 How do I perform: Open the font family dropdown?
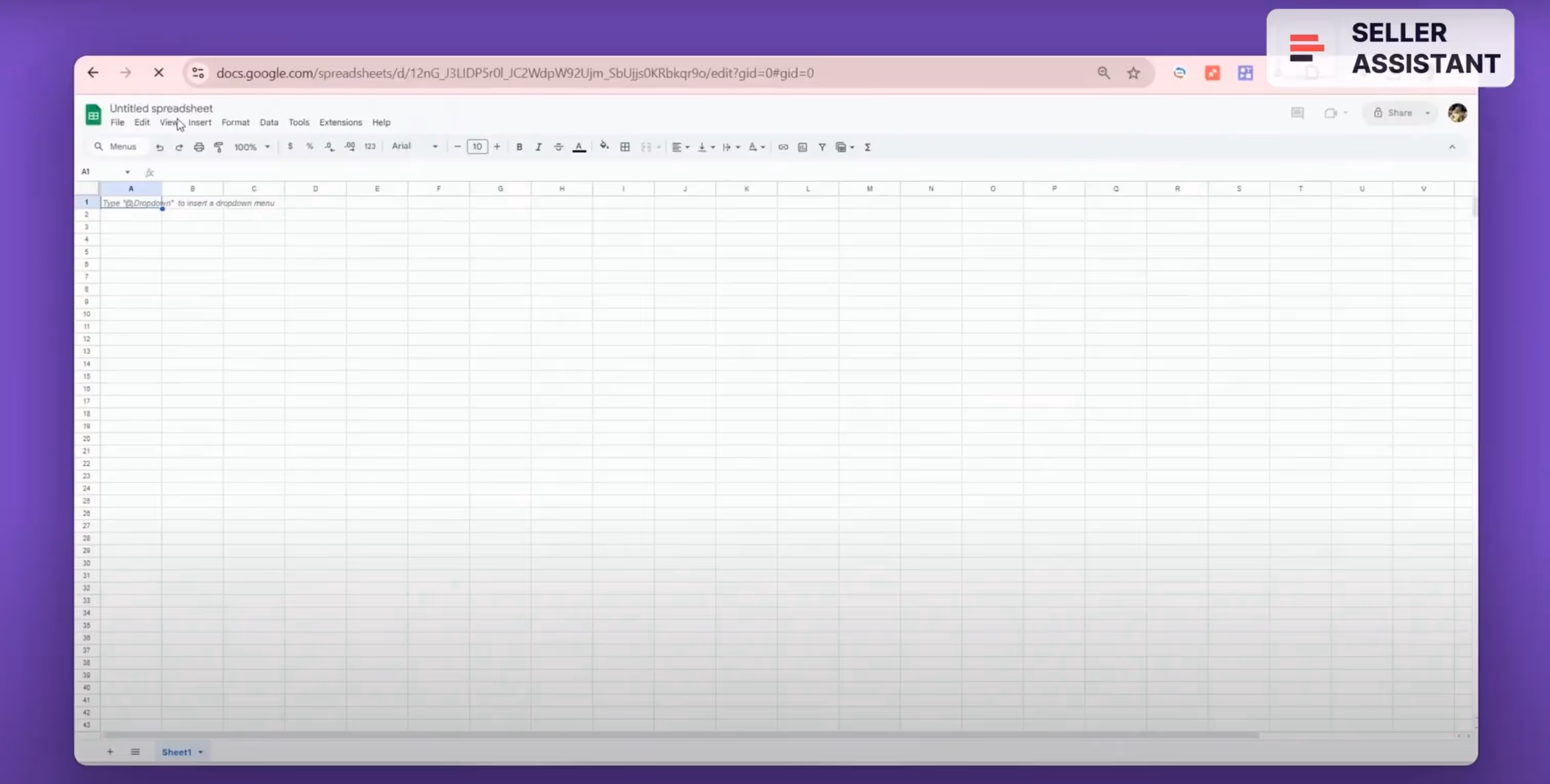(x=414, y=146)
